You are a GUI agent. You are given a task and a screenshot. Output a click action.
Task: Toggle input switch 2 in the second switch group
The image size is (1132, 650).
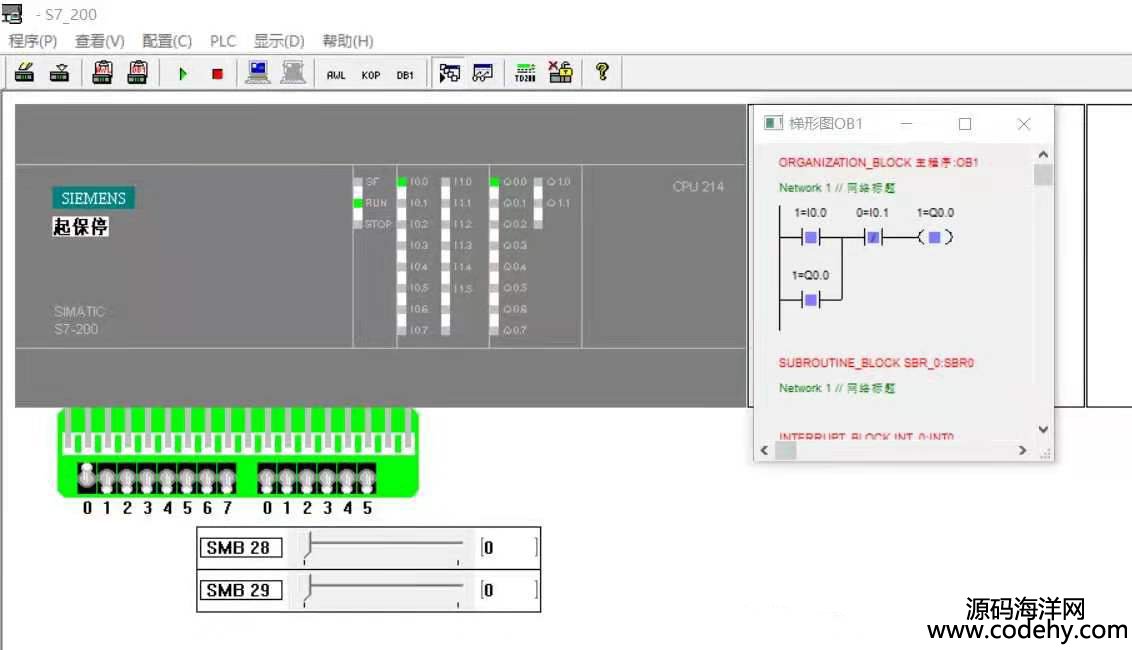307,477
